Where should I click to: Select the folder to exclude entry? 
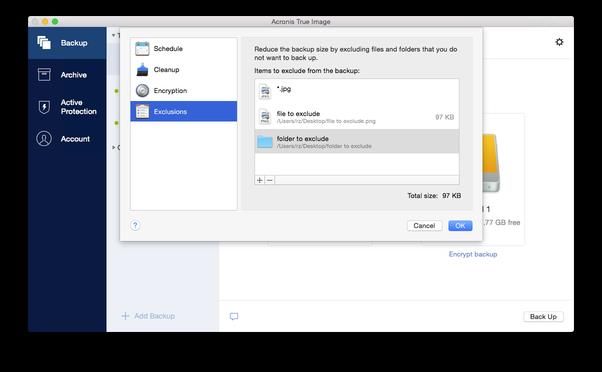tap(357, 142)
